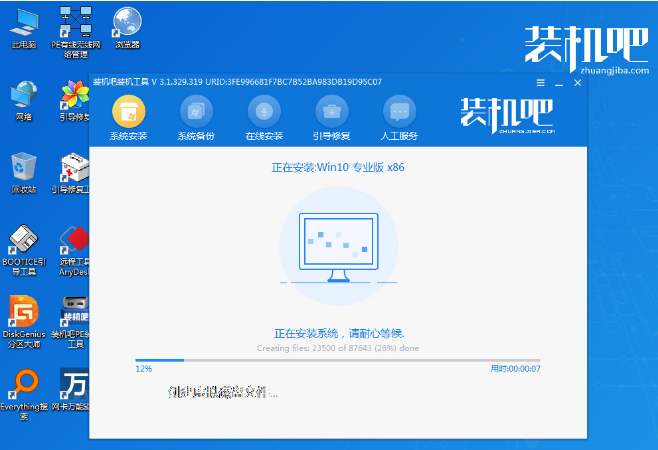Select the 系统安装 icon in toolbar
658x450 pixels.
(128, 111)
